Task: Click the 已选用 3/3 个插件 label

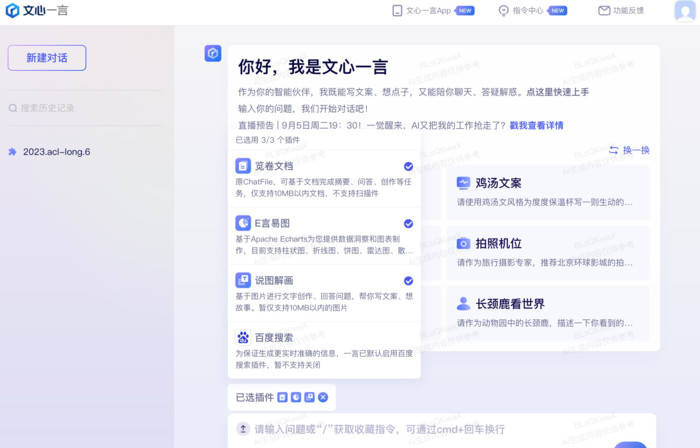Action: click(x=267, y=140)
